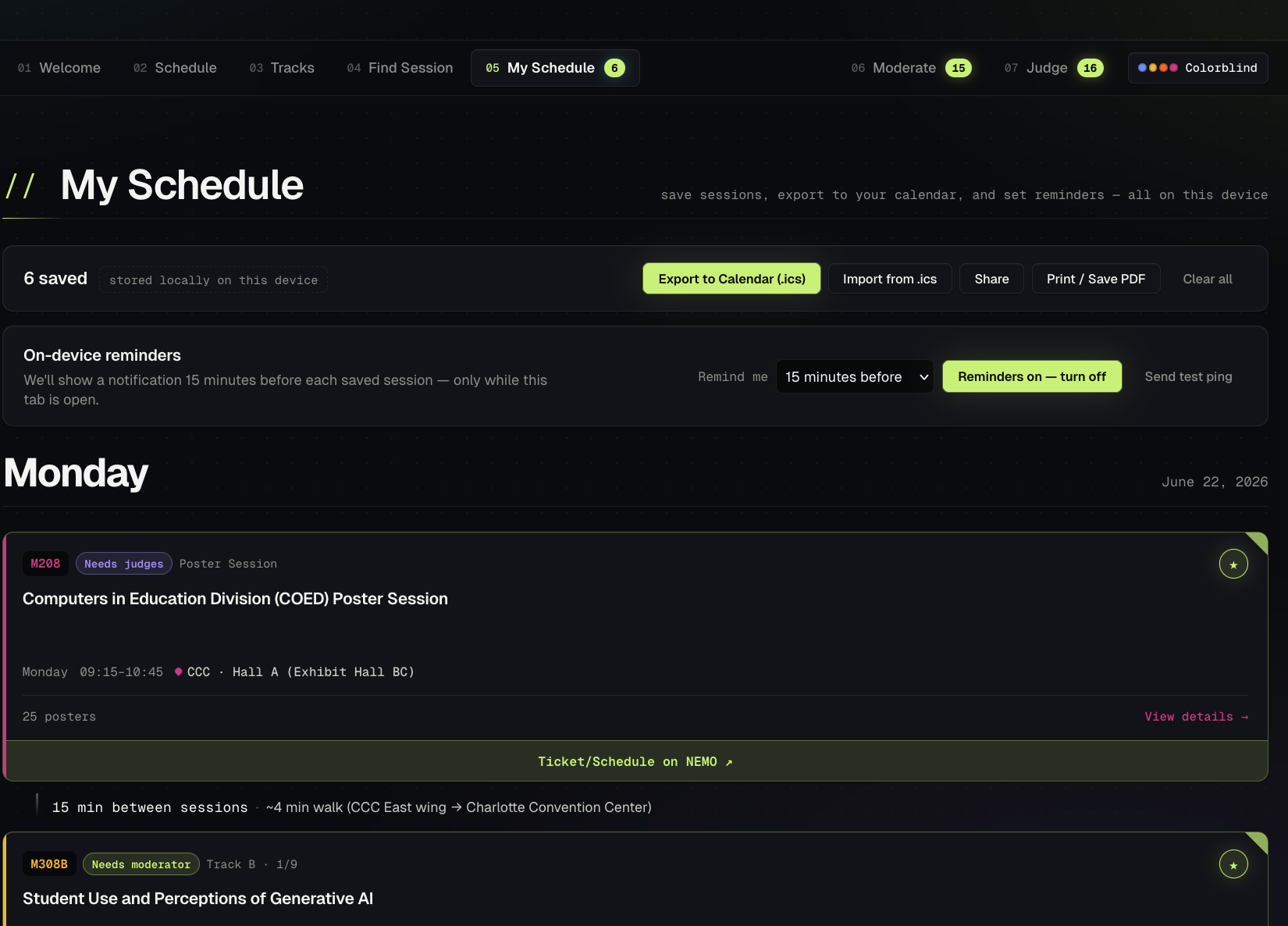
Task: Click the COED Poster Session title
Action: click(x=235, y=599)
